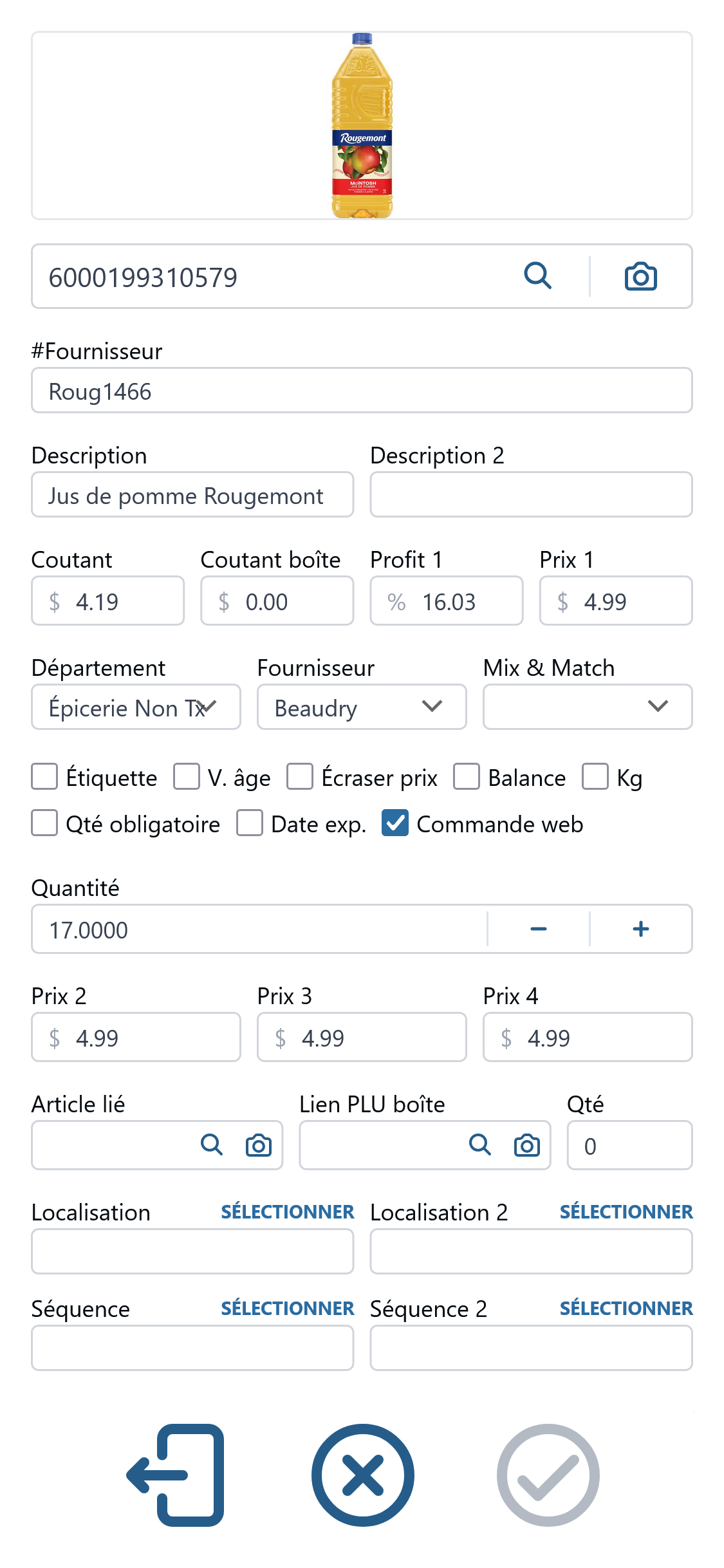724x1568 pixels.
Task: Cancel with the circled X icon
Action: point(362,1475)
